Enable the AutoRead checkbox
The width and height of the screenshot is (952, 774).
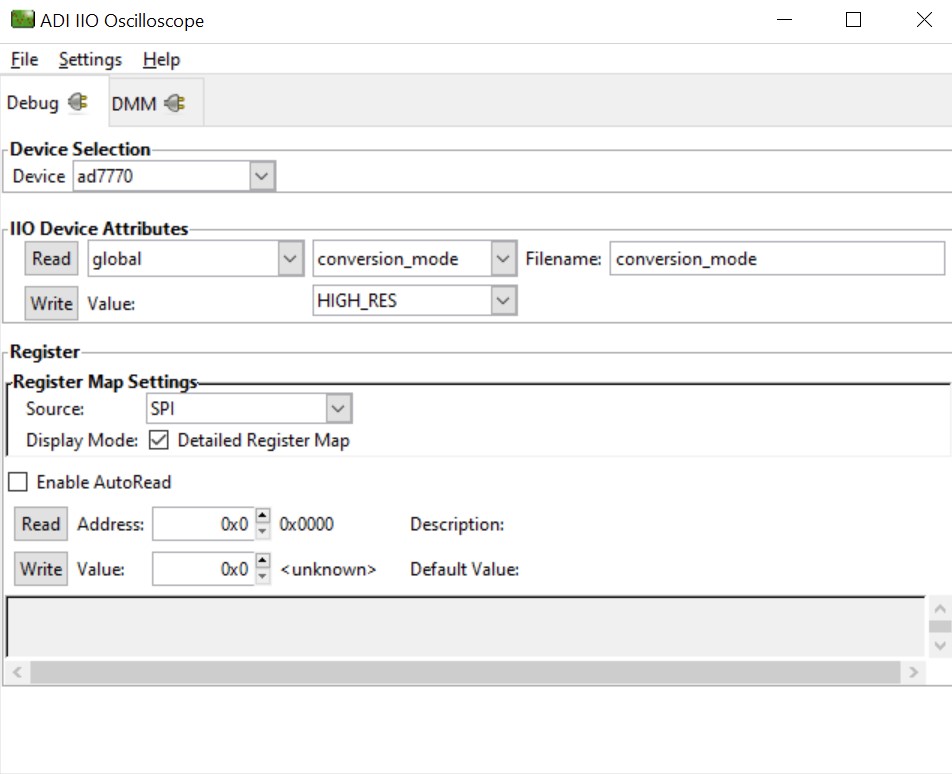(16, 482)
